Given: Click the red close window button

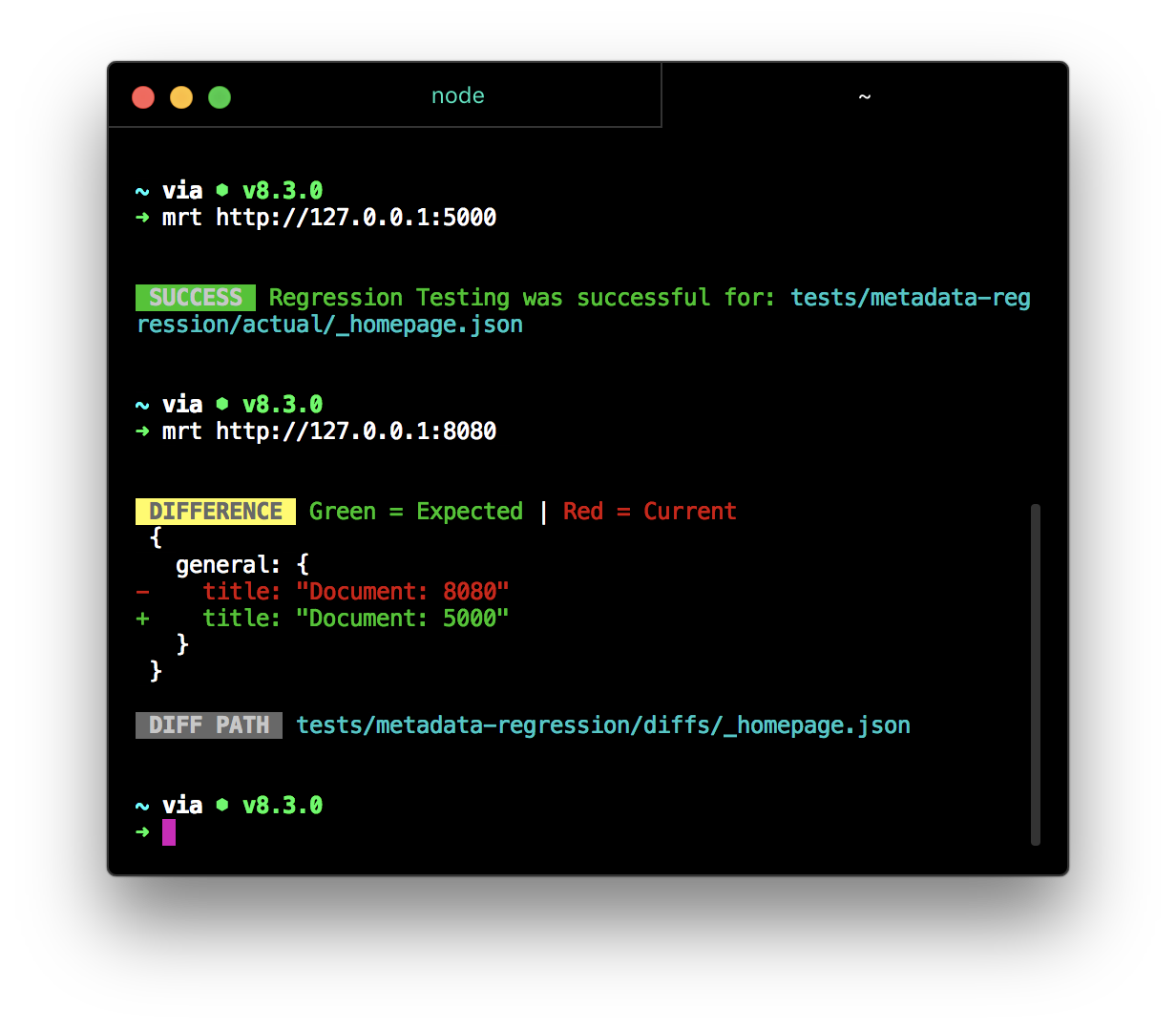Looking at the screenshot, I should (x=143, y=97).
